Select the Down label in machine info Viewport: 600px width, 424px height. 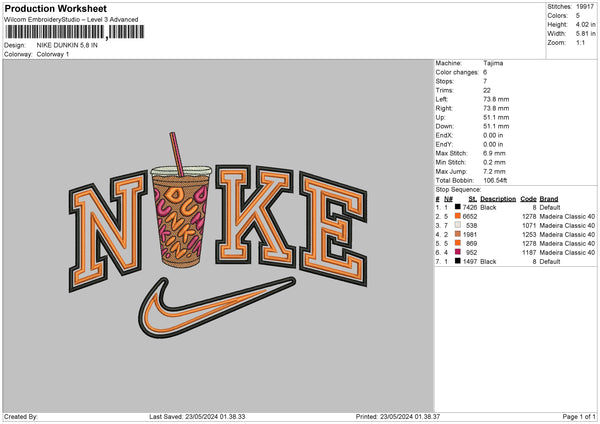(x=444, y=126)
